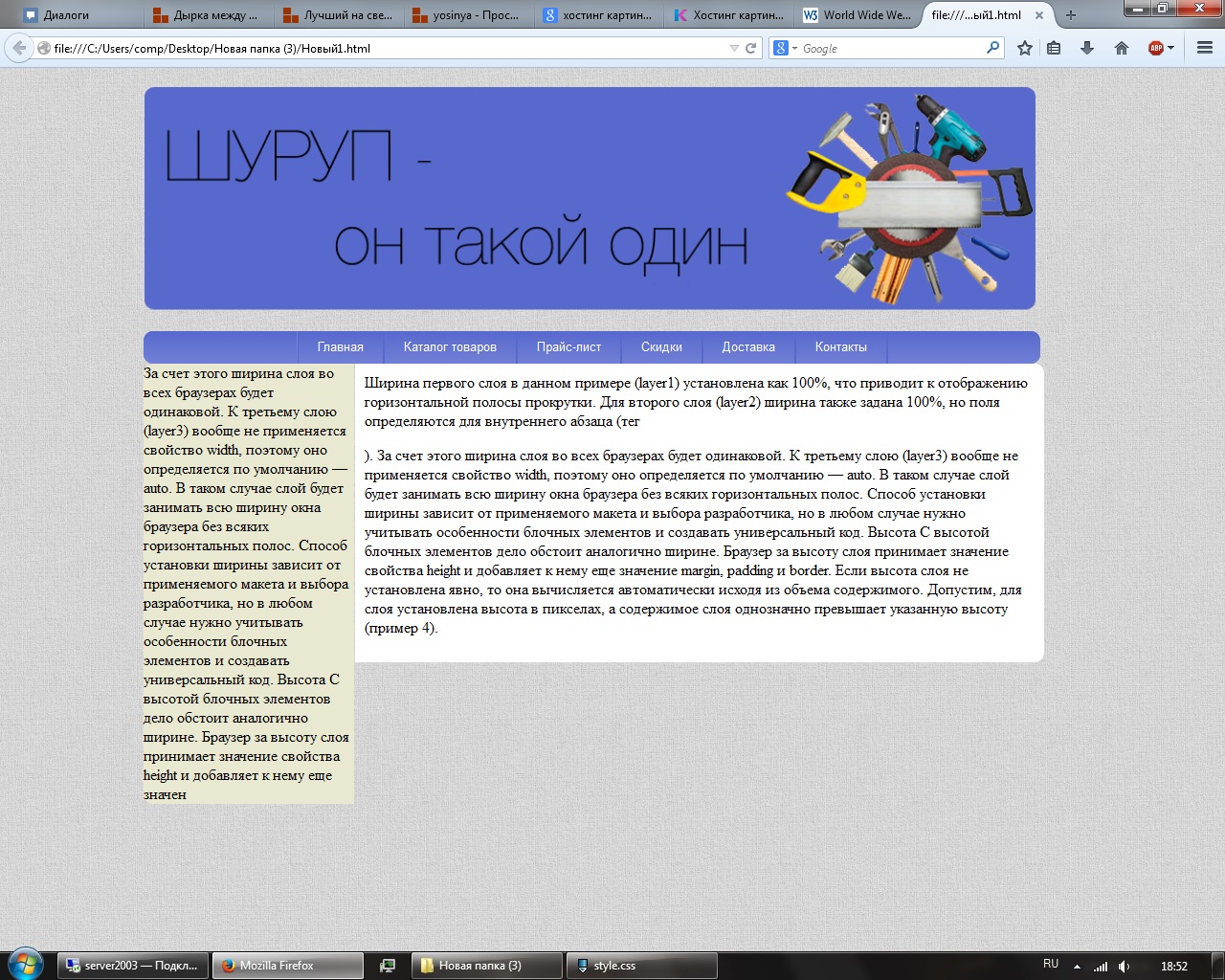Screen dimensions: 1225x980
Task: Open the Каталог товаров menu link
Action: click(x=450, y=347)
